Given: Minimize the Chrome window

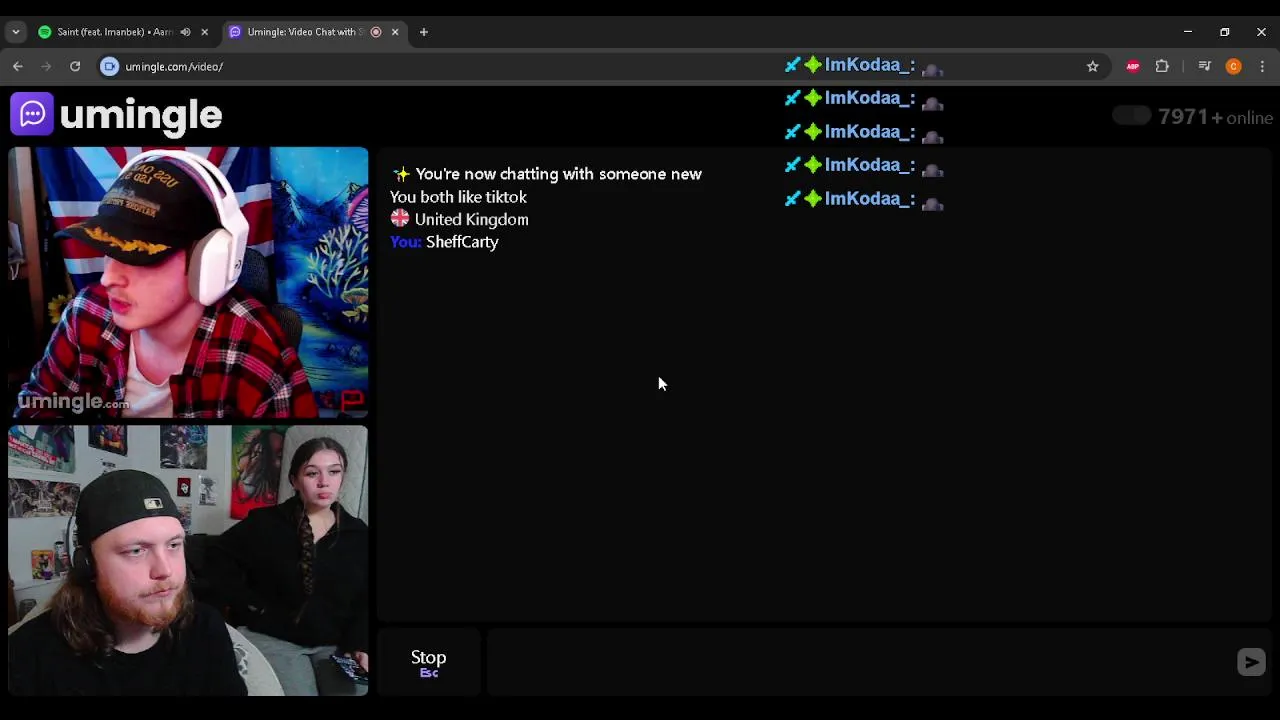Looking at the screenshot, I should click(x=1188, y=32).
